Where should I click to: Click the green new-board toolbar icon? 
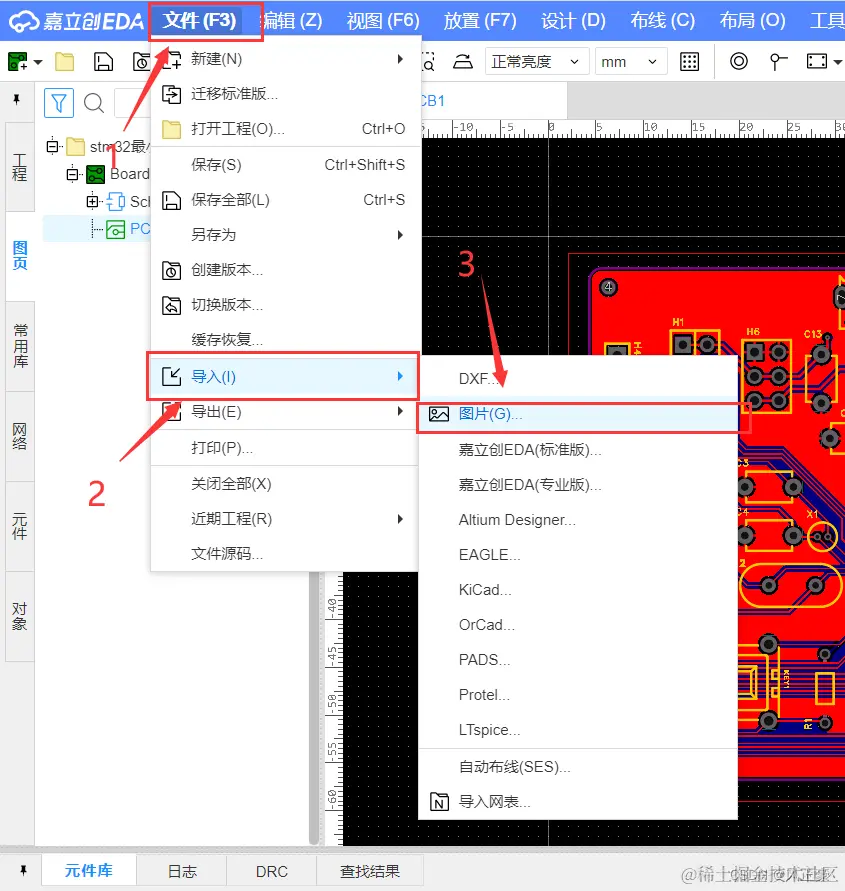click(17, 61)
